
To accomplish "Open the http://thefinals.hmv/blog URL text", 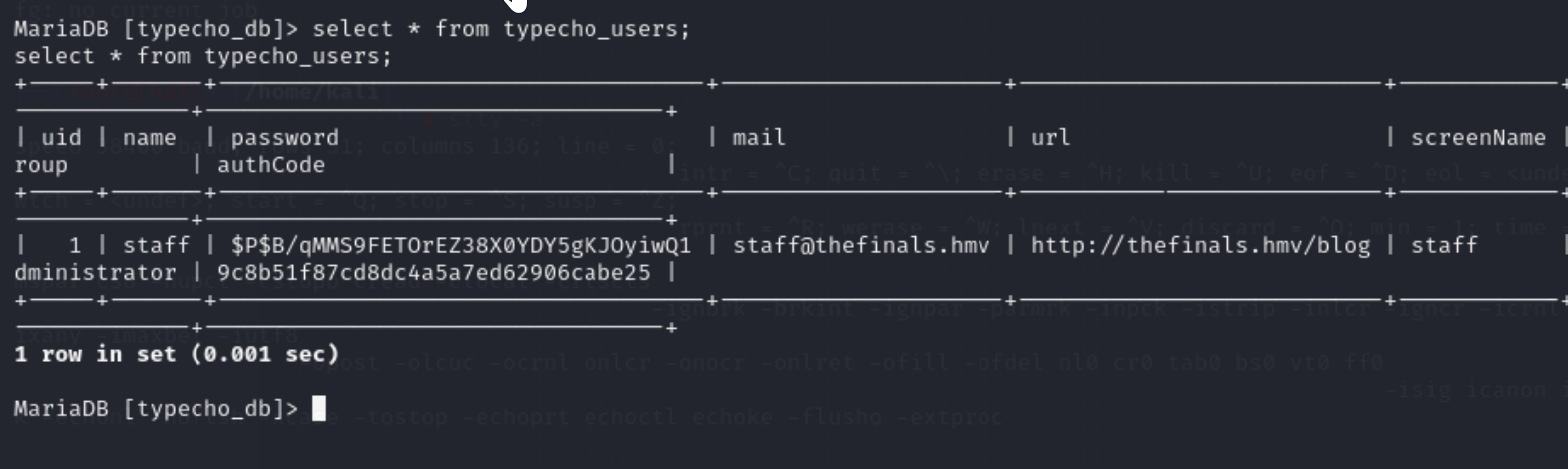I will click(x=1200, y=245).
